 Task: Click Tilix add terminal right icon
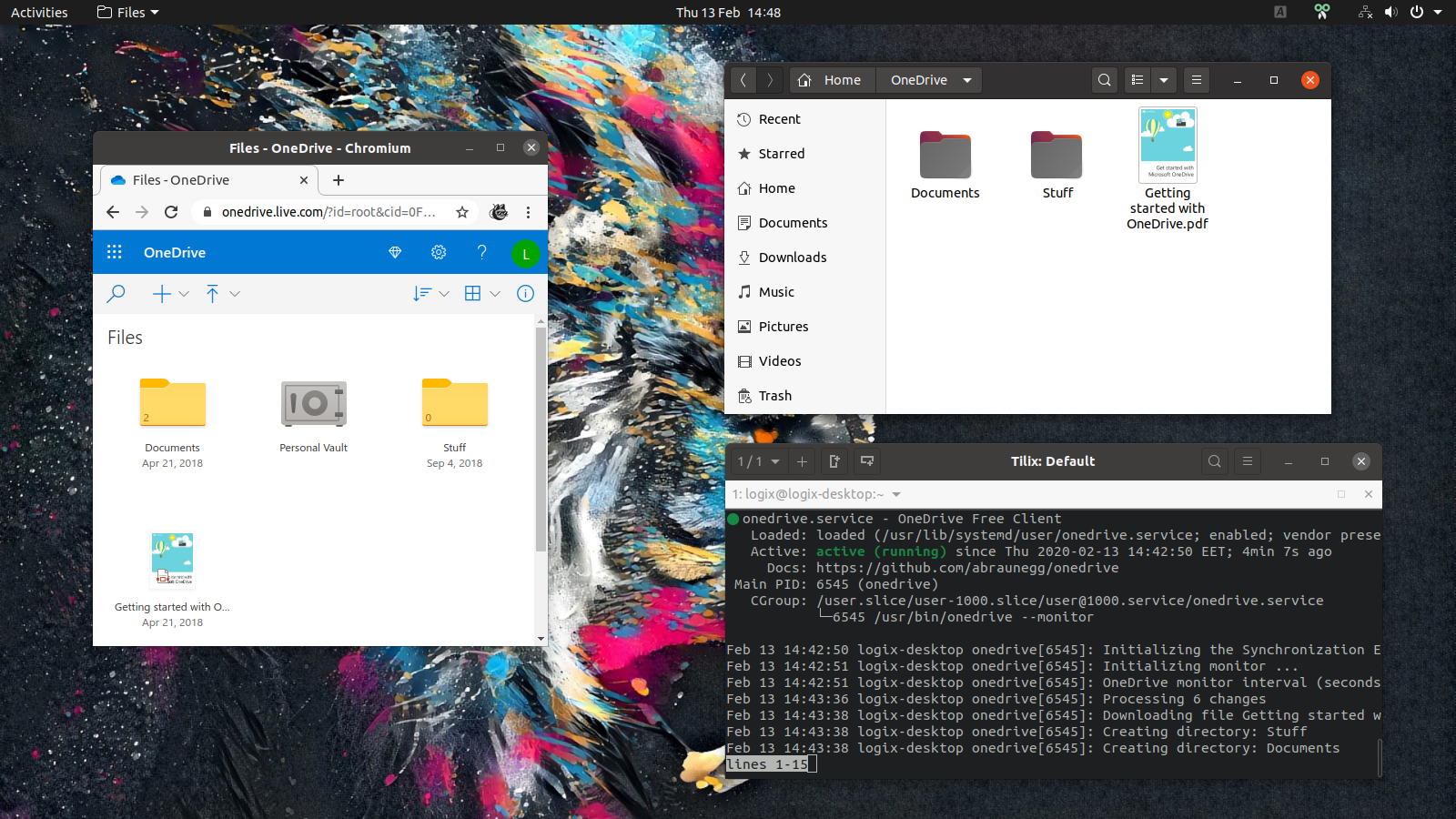pos(834,461)
